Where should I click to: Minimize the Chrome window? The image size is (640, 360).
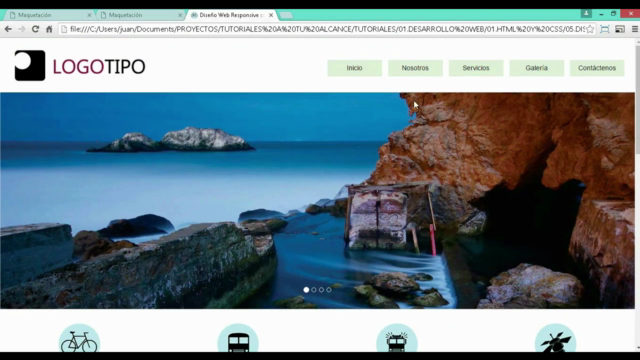(602, 14)
